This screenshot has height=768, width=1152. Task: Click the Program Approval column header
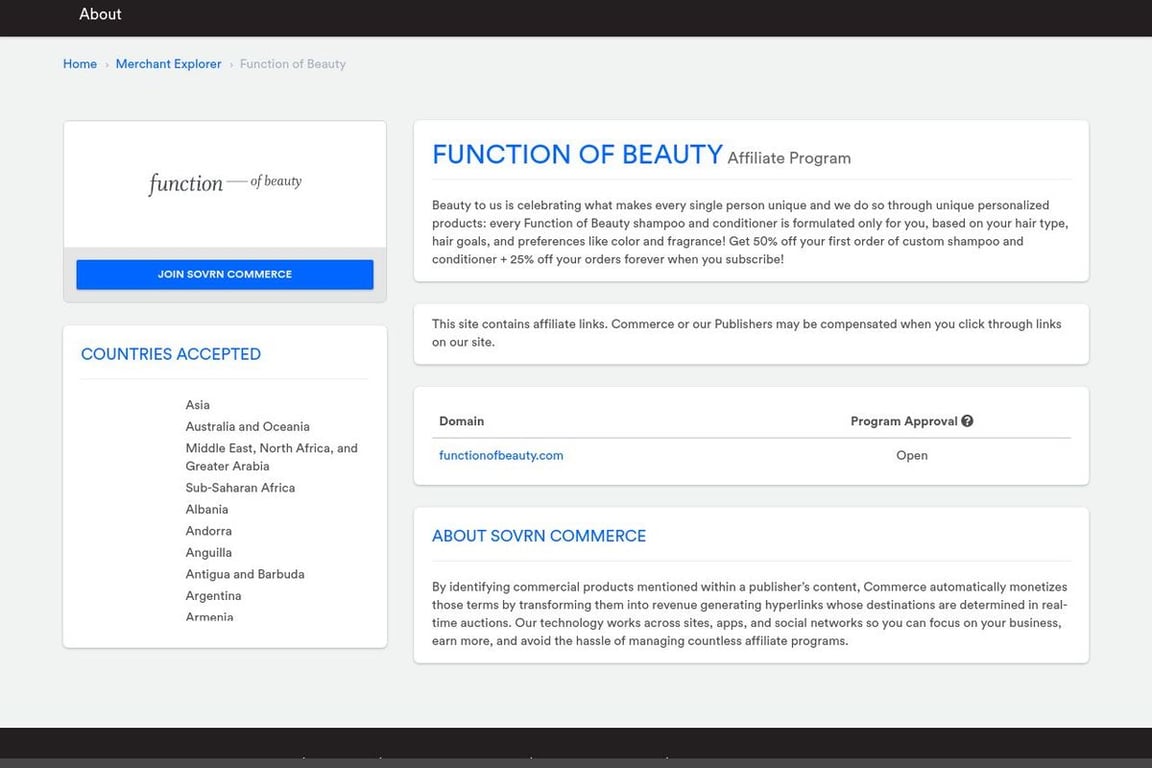coord(904,421)
